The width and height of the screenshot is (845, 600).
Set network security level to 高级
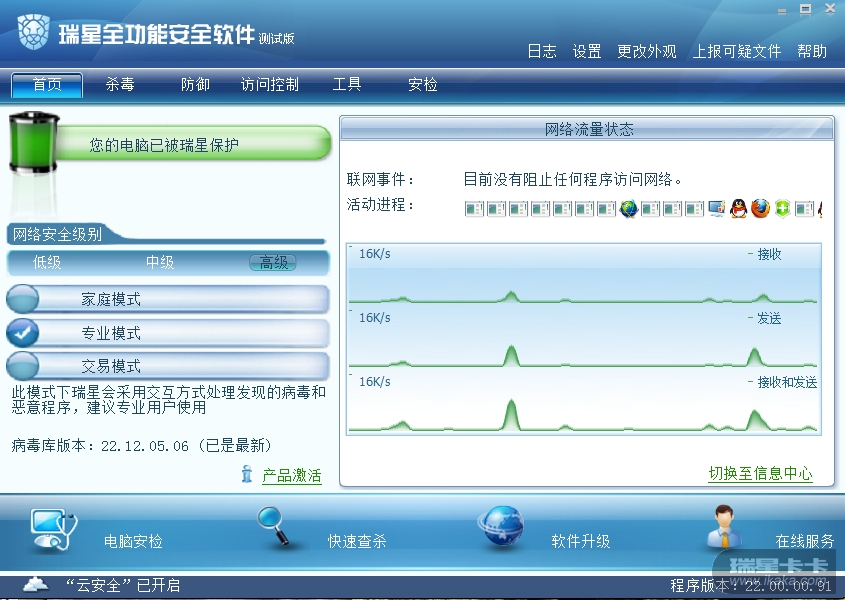click(x=273, y=263)
